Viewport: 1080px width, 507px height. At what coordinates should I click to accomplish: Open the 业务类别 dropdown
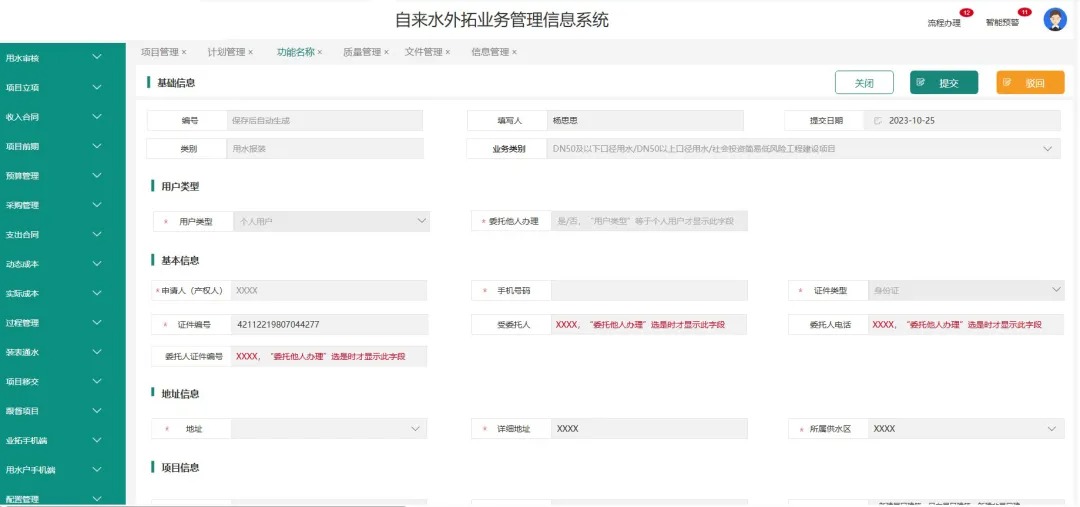pyautogui.click(x=804, y=149)
